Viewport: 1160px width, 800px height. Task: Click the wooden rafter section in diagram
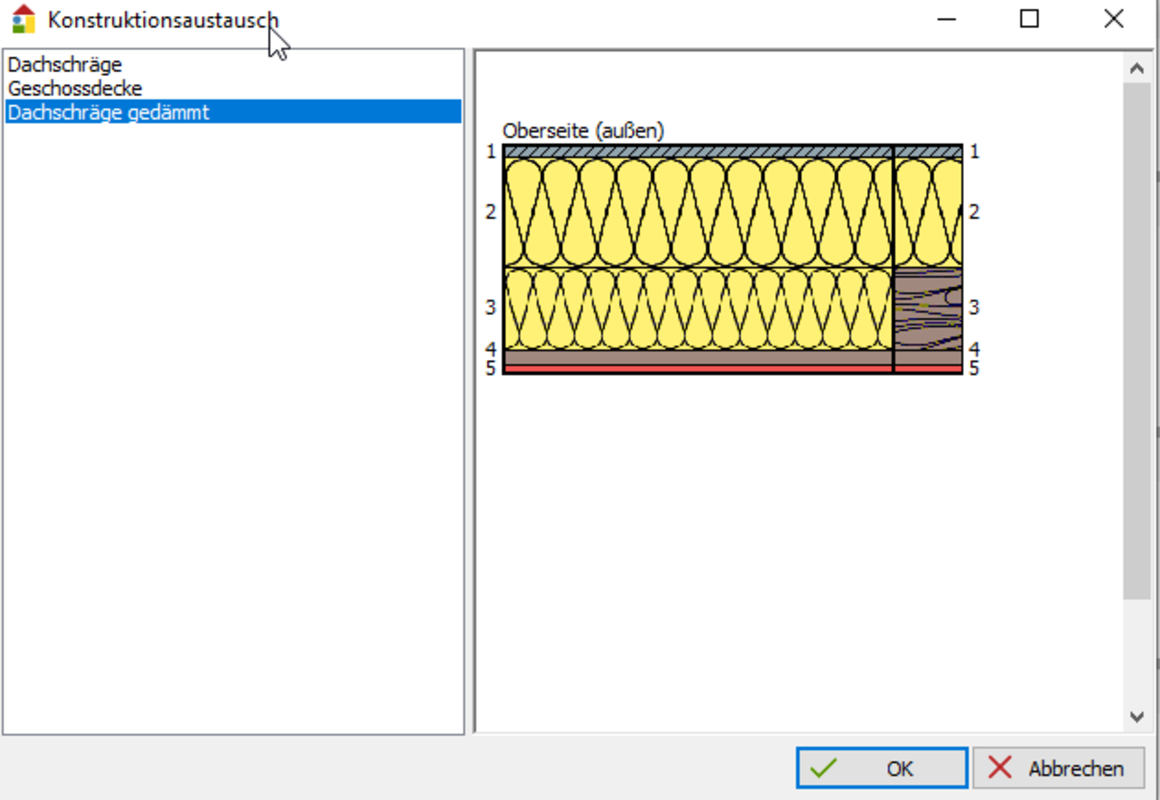tap(928, 308)
